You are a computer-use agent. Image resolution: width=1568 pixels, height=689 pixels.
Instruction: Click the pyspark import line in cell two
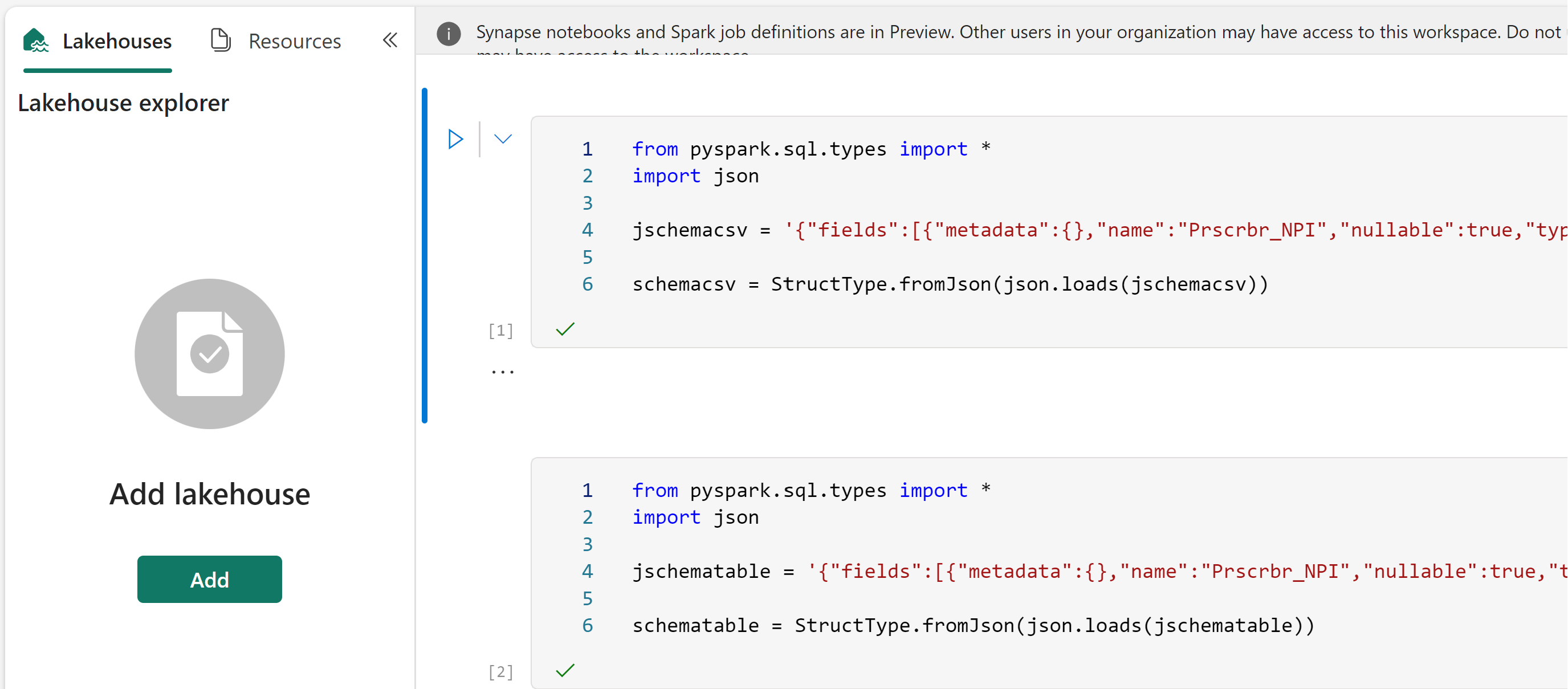[812, 491]
